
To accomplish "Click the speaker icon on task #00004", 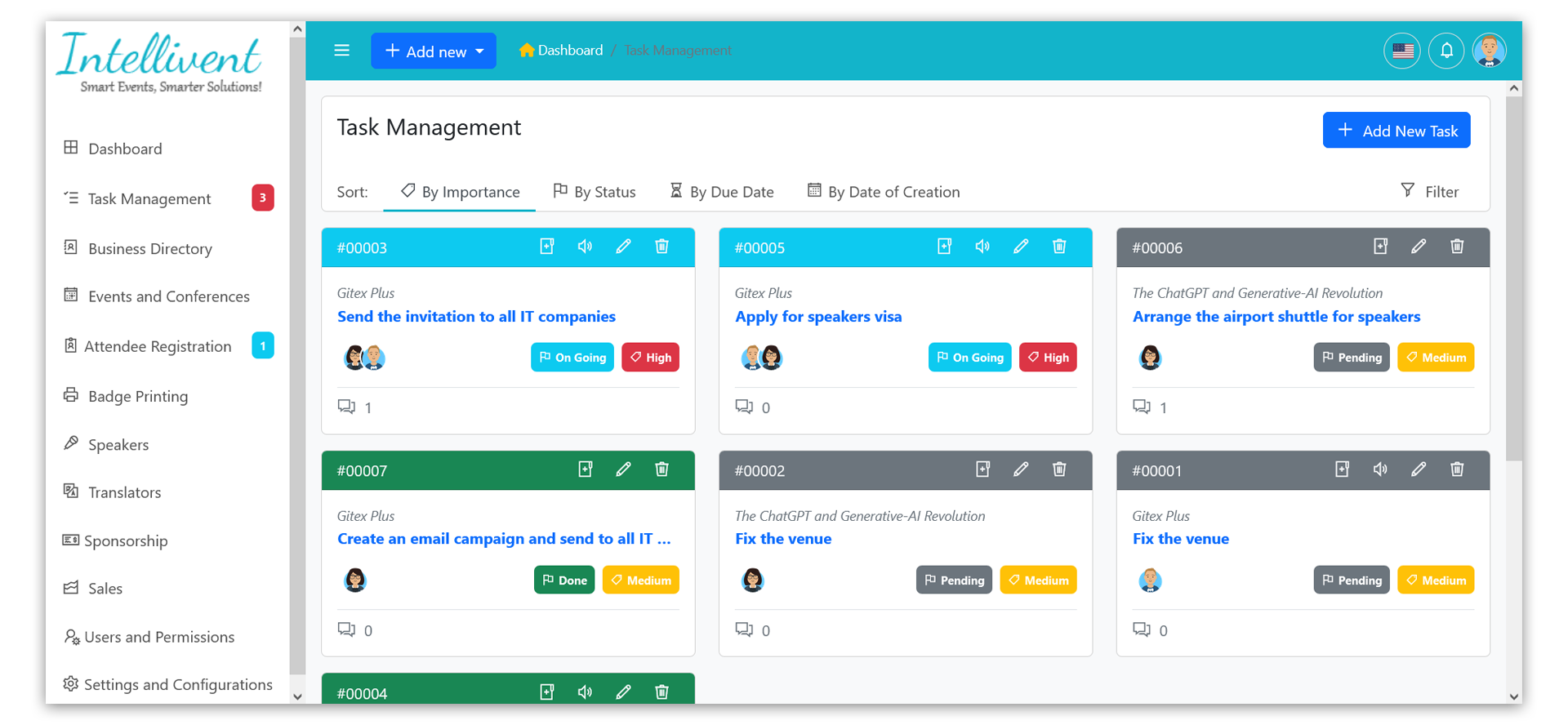I will pos(585,692).
